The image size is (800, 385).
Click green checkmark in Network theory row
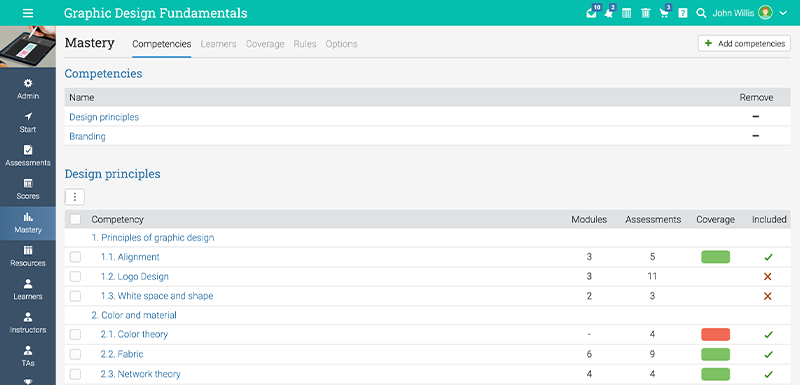pyautogui.click(x=768, y=374)
